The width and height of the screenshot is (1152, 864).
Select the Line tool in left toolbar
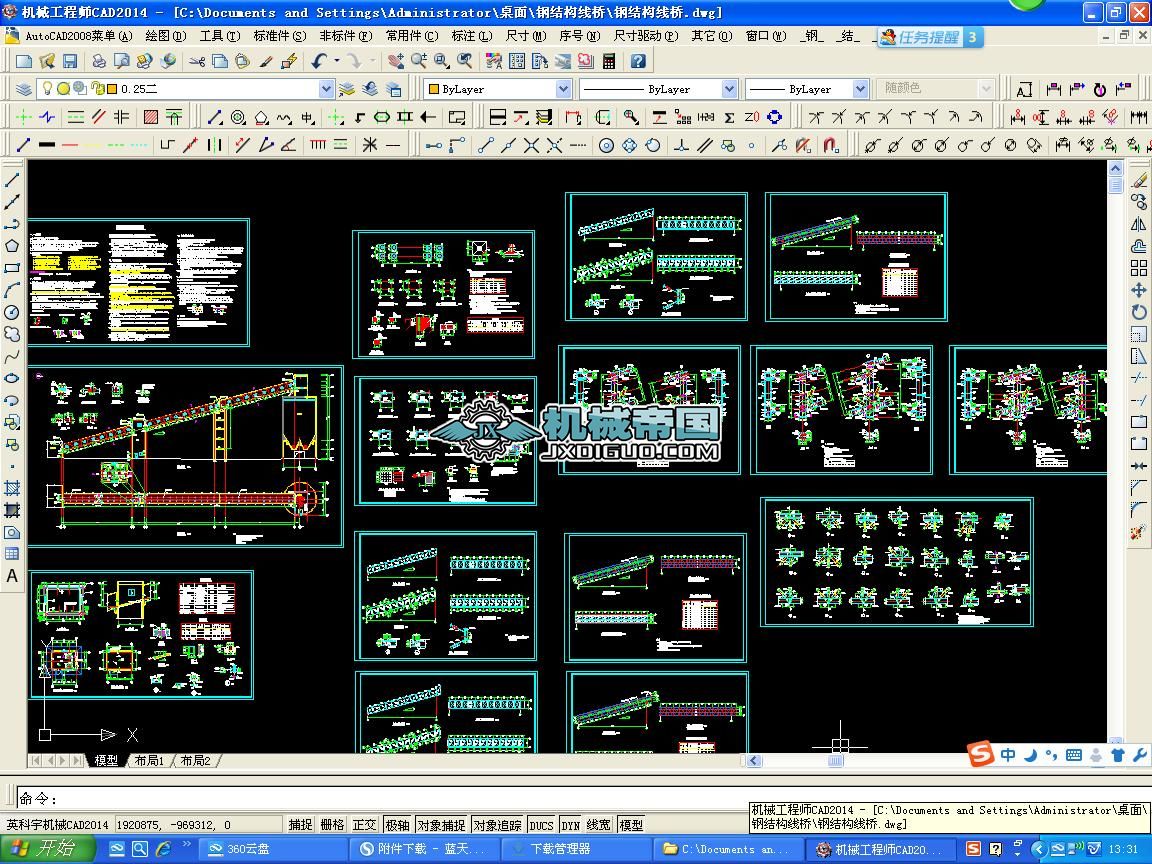12,179
